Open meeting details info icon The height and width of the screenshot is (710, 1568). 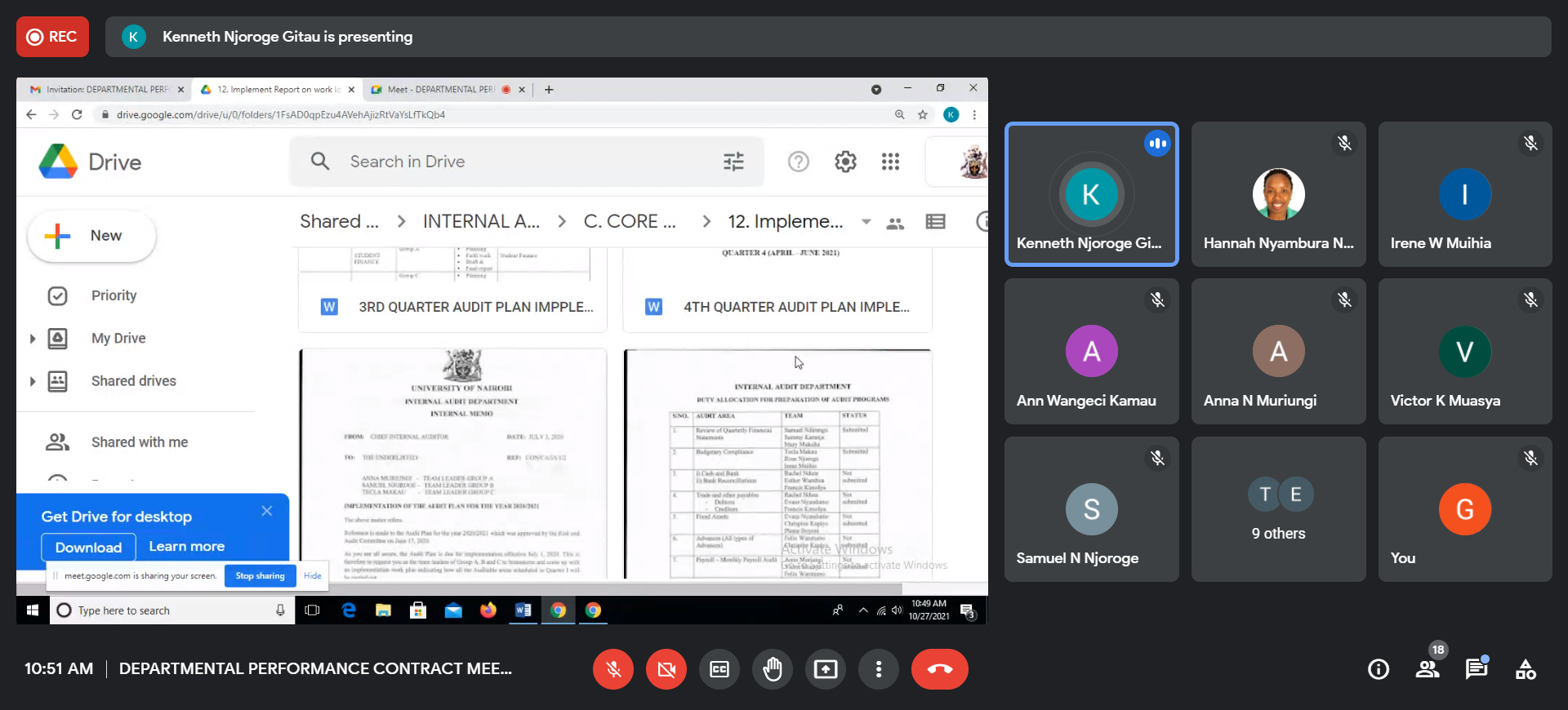[x=1378, y=669]
